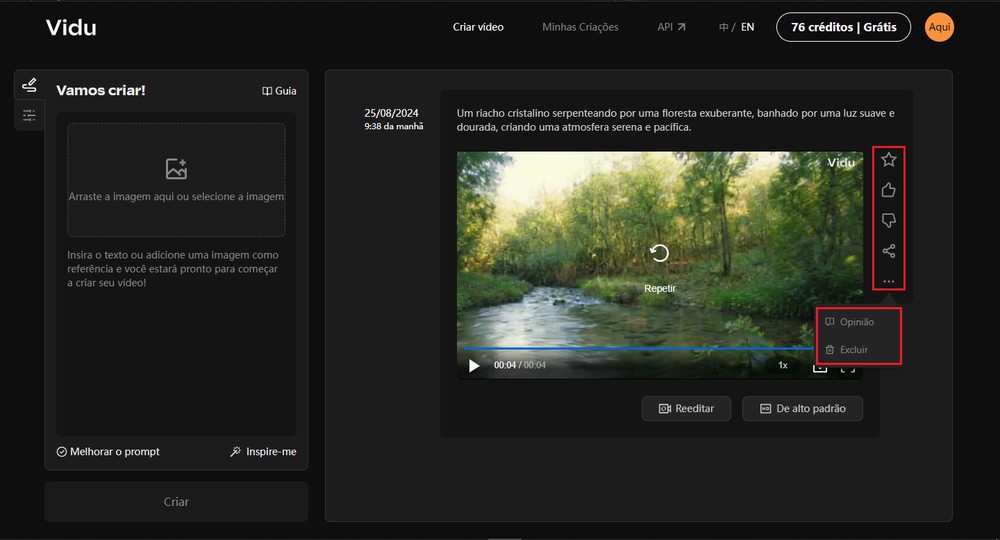Click the Reeditar button
The image size is (1000, 540).
(x=686, y=409)
